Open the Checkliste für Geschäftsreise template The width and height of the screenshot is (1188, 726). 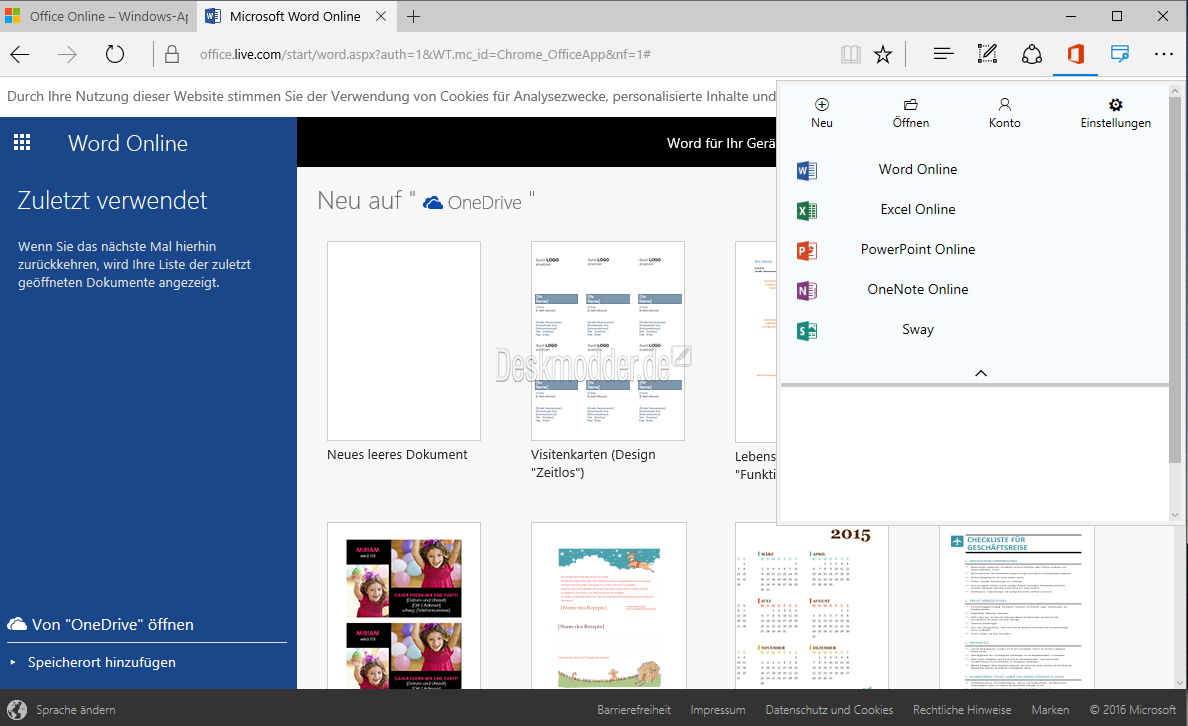coord(1017,608)
